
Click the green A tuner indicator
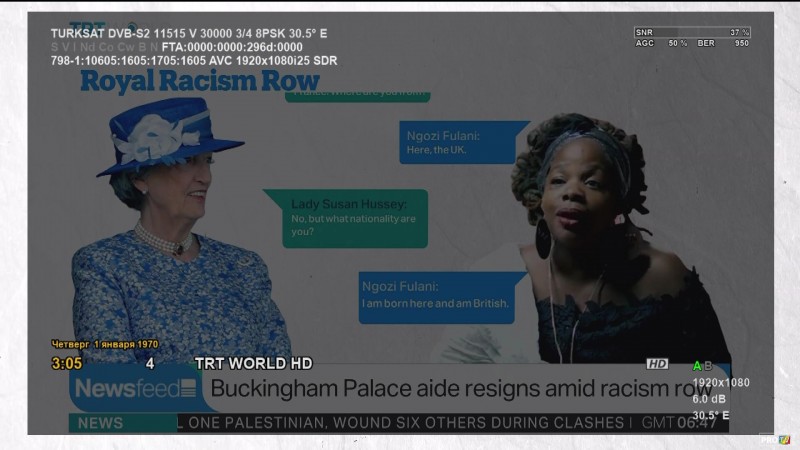pyautogui.click(x=697, y=366)
